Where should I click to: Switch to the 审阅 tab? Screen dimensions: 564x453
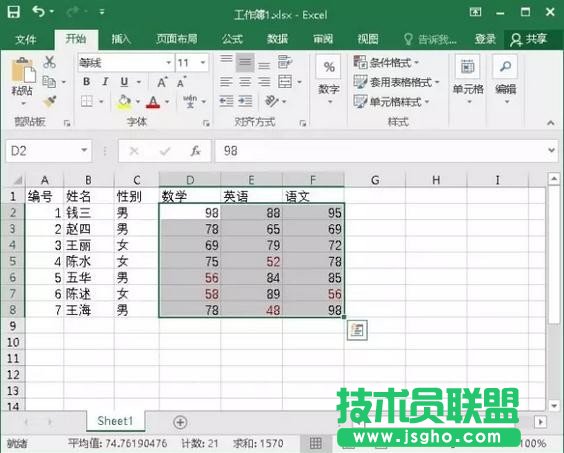[323, 39]
